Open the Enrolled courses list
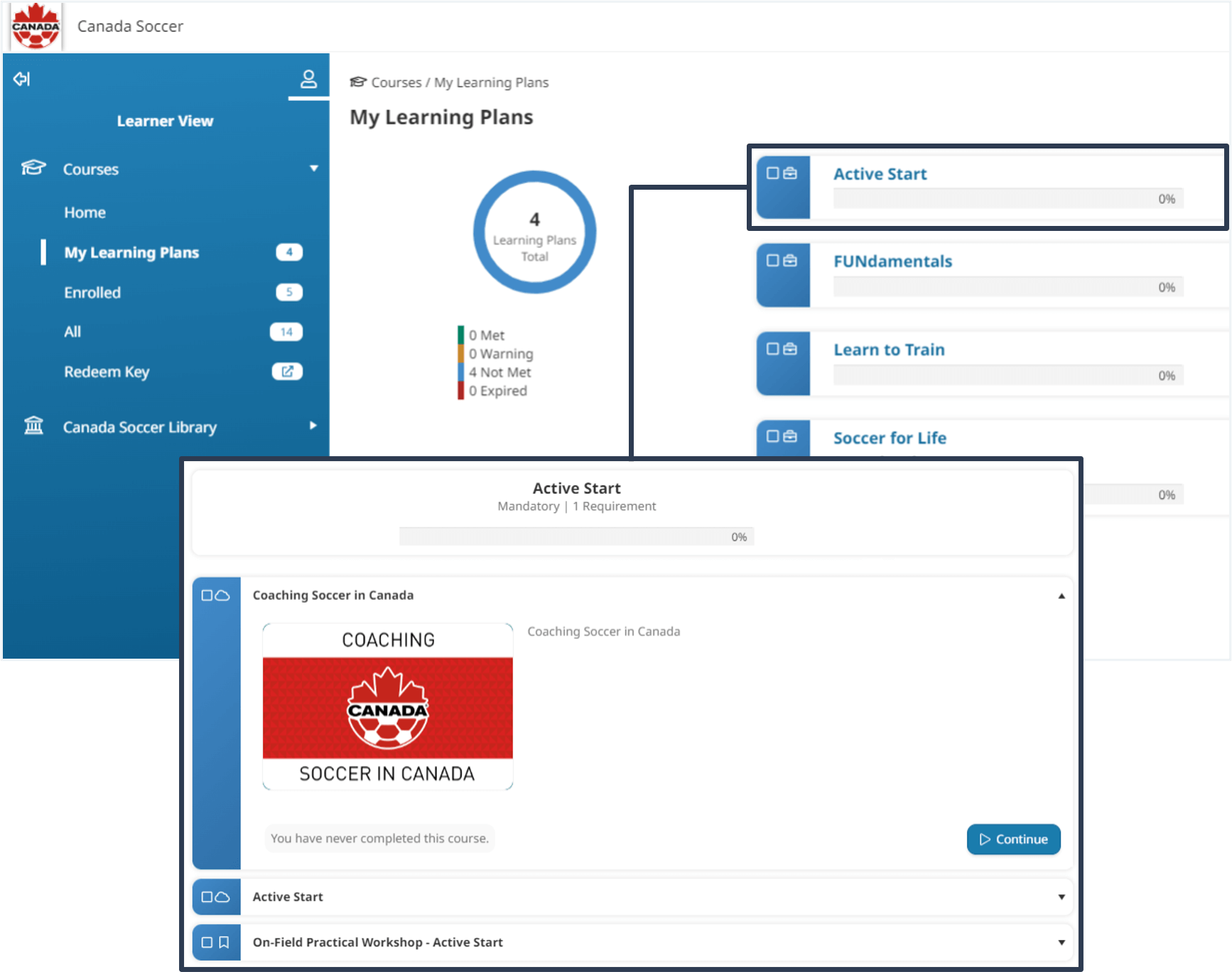This screenshot has width=1232, height=972. click(x=92, y=292)
